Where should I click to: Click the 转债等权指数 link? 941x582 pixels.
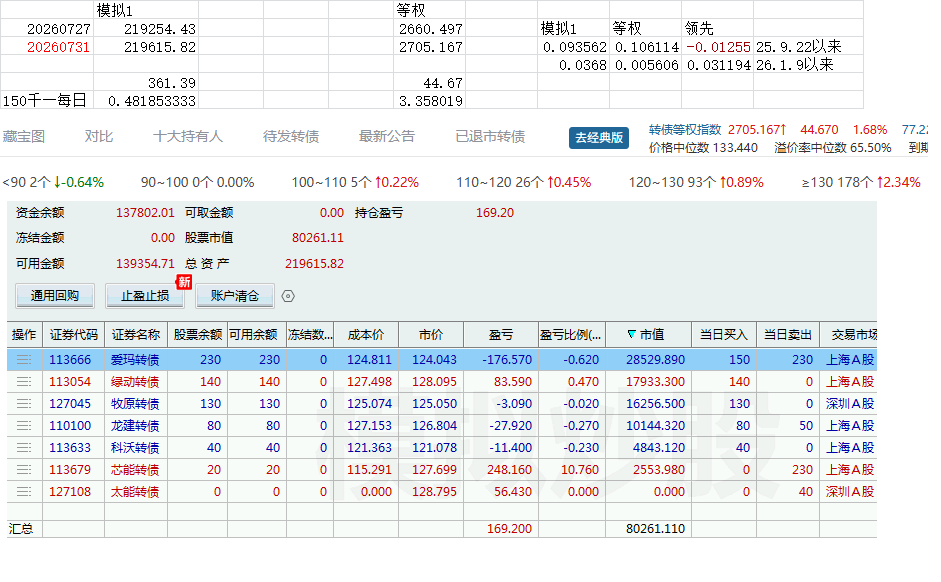click(685, 130)
